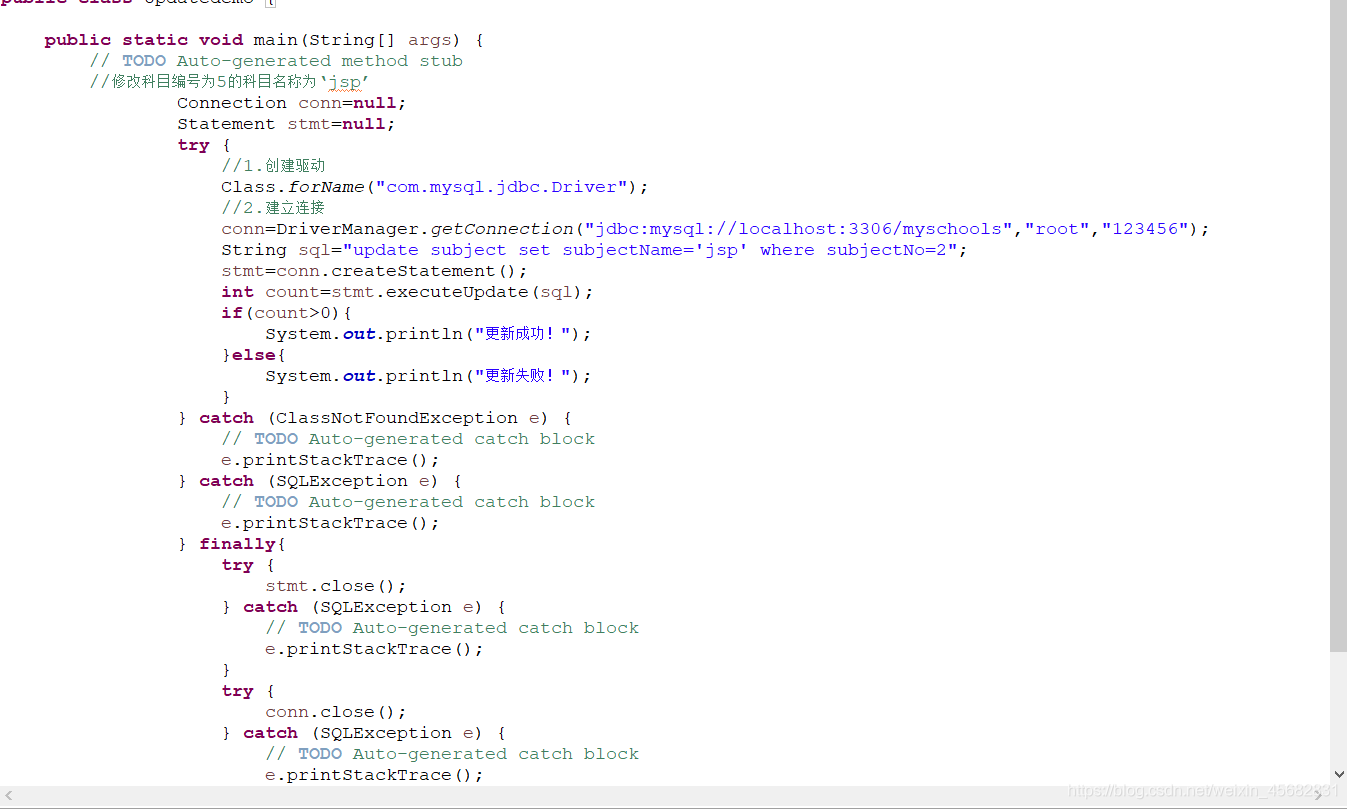Click the horizontal scrollbar at the bottom
Image resolution: width=1347 pixels, height=809 pixels.
(x=665, y=796)
